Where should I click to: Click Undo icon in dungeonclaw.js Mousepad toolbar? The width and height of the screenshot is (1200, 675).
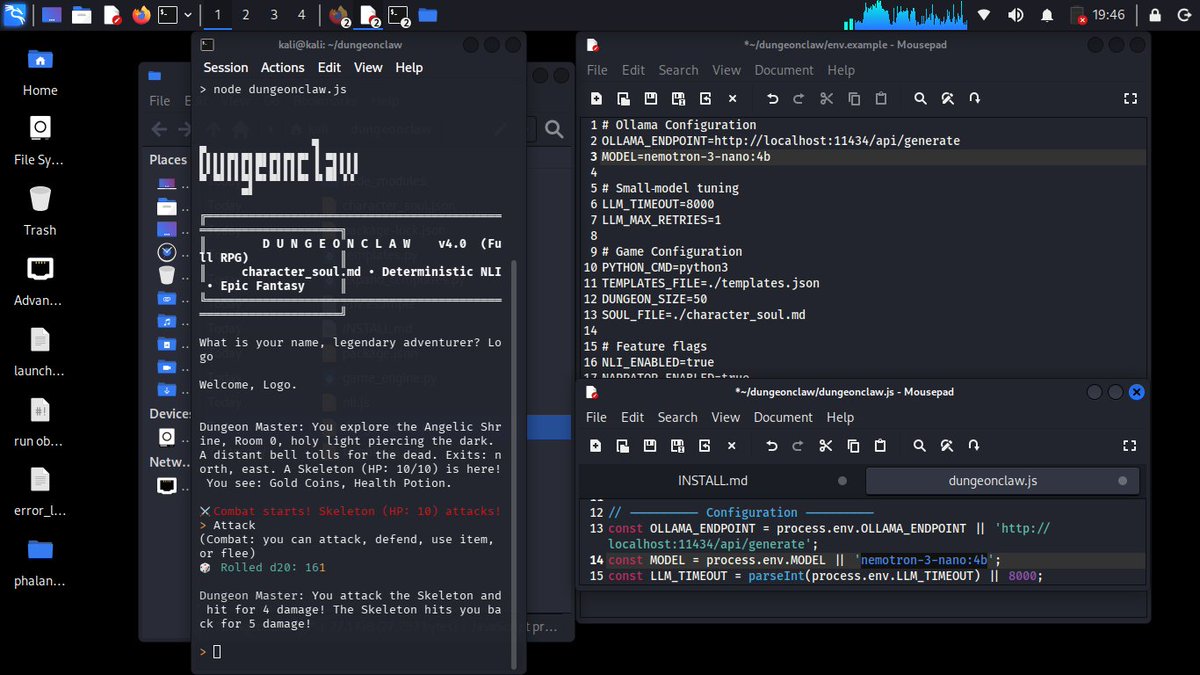point(772,445)
